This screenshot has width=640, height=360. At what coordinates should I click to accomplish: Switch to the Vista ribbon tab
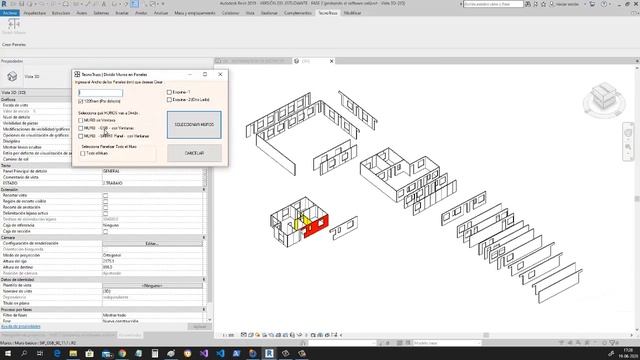click(250, 13)
